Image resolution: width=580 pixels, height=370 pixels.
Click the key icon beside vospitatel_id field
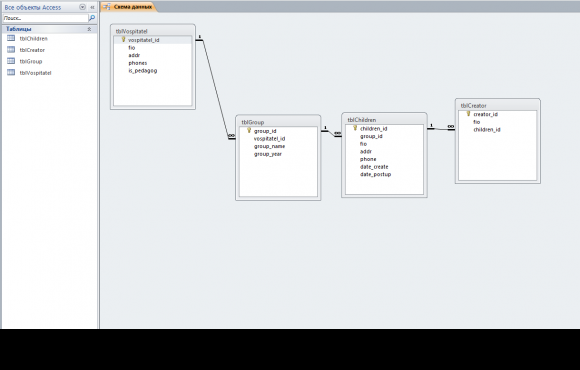coord(124,39)
